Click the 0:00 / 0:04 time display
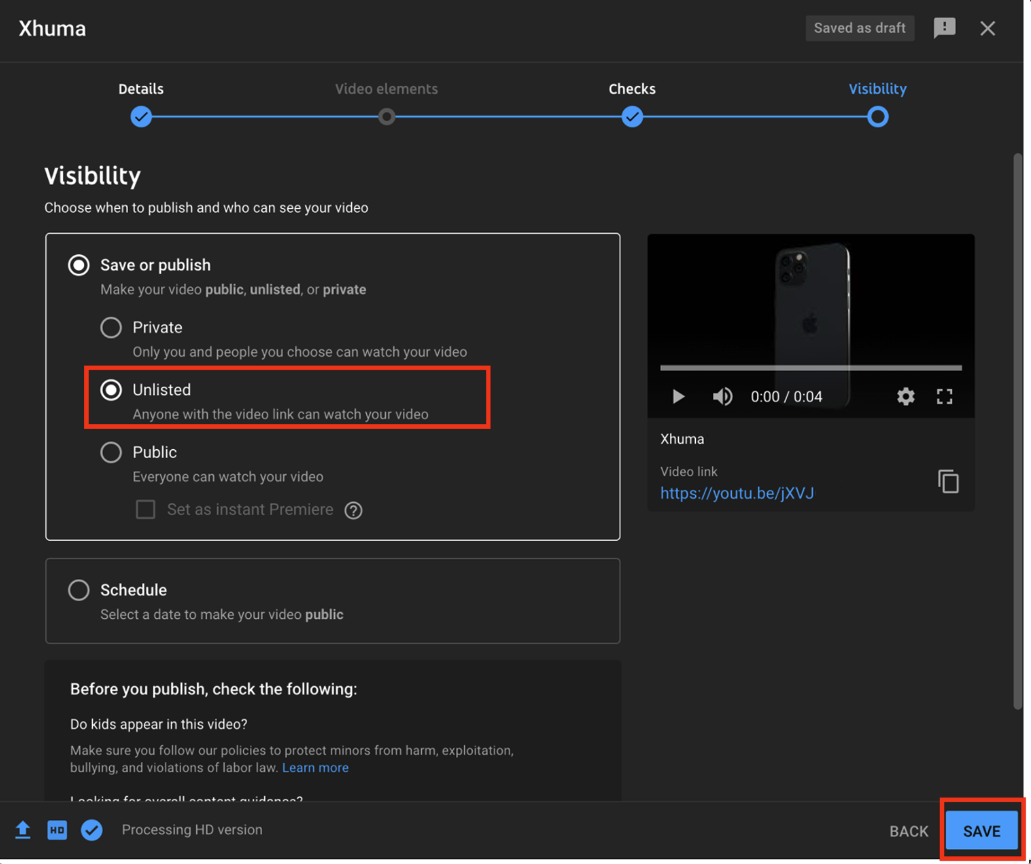1031x864 pixels. 786,396
